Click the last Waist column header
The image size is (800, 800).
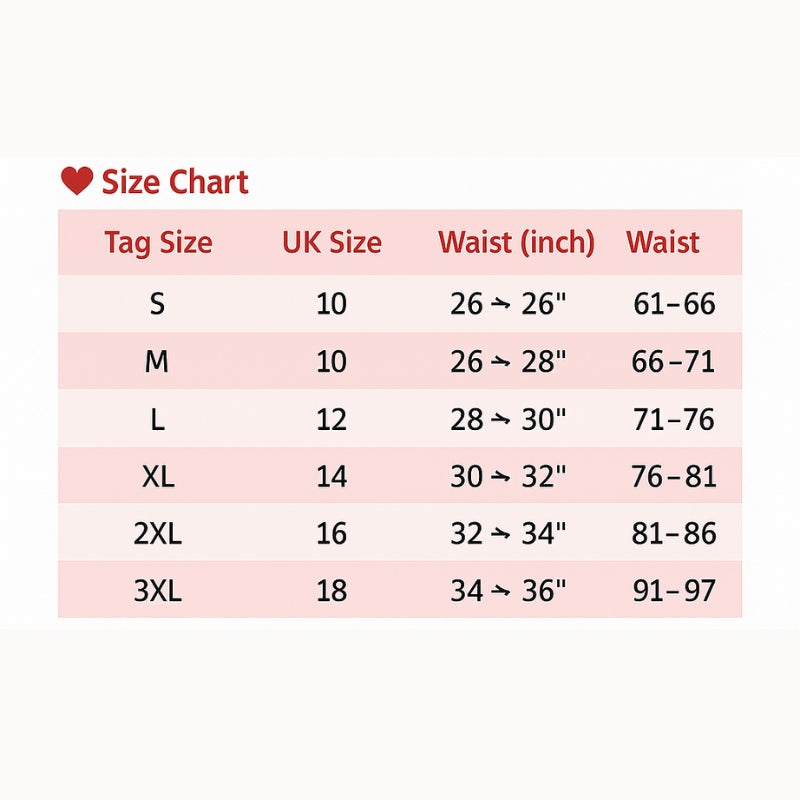662,242
